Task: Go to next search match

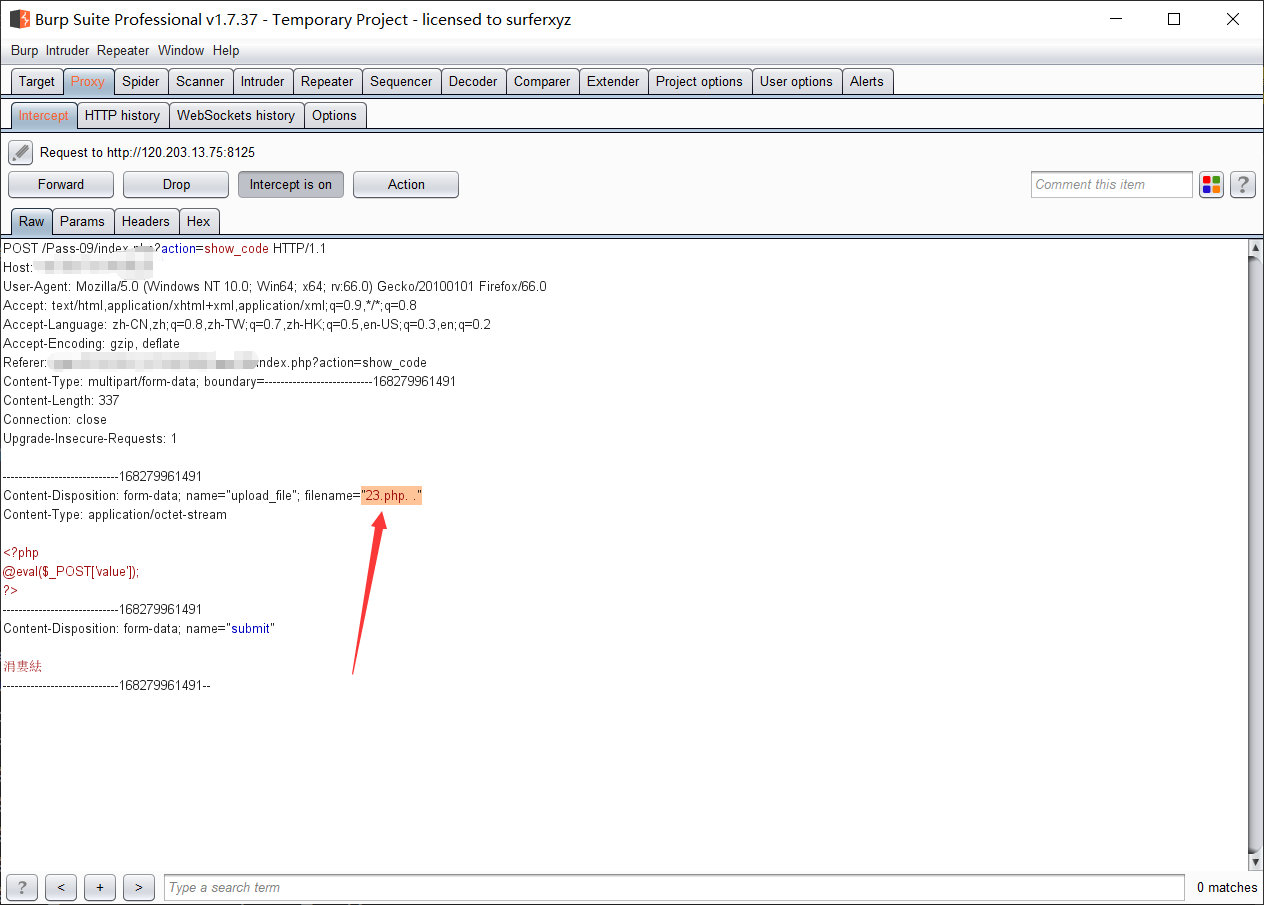Action: 138,887
